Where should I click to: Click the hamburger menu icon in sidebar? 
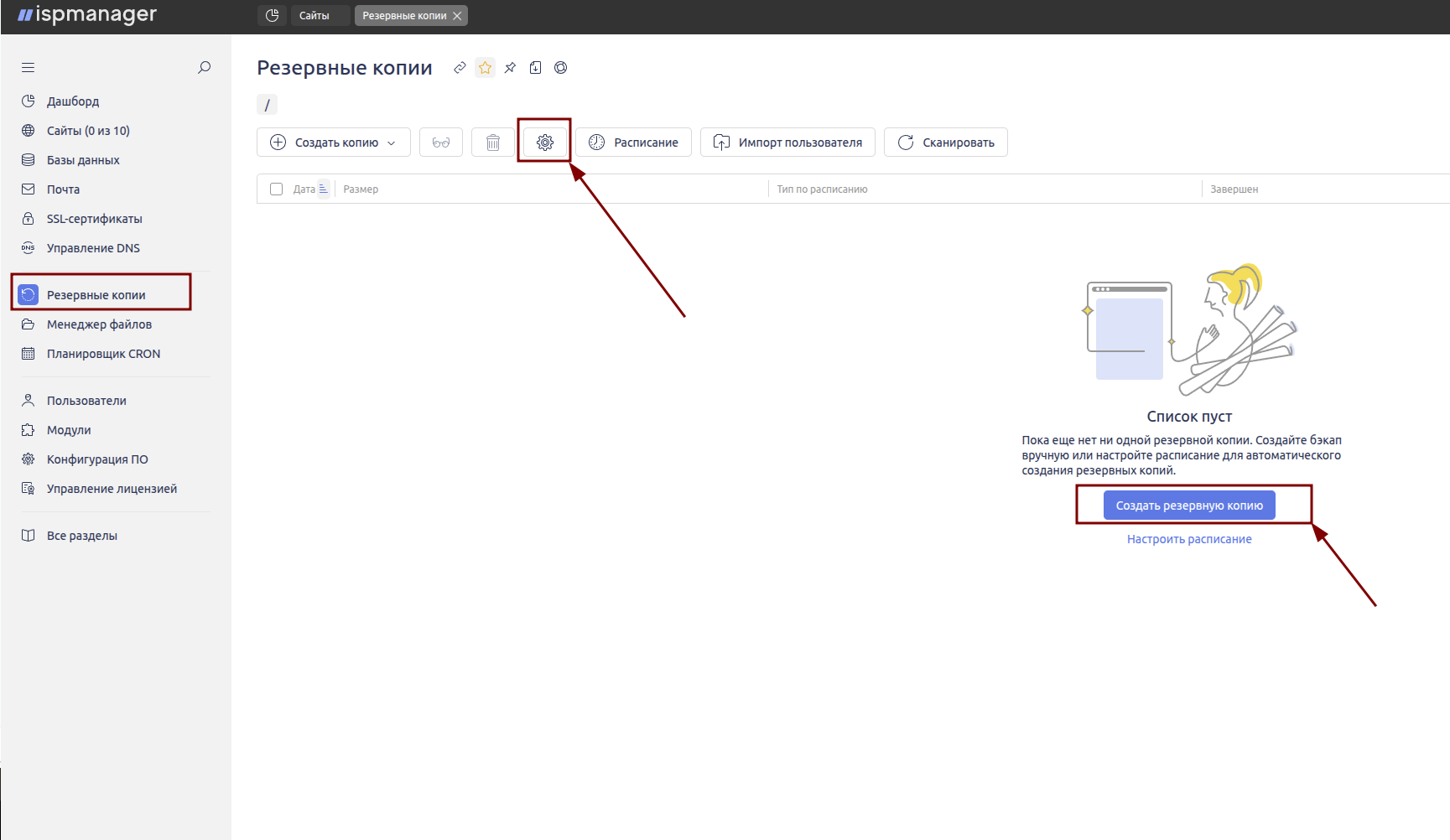(x=28, y=67)
